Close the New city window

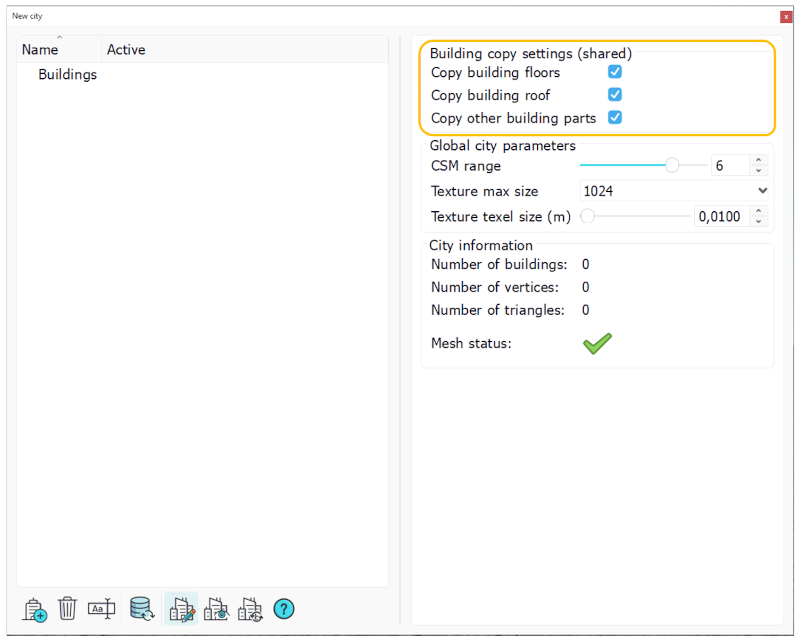click(786, 17)
